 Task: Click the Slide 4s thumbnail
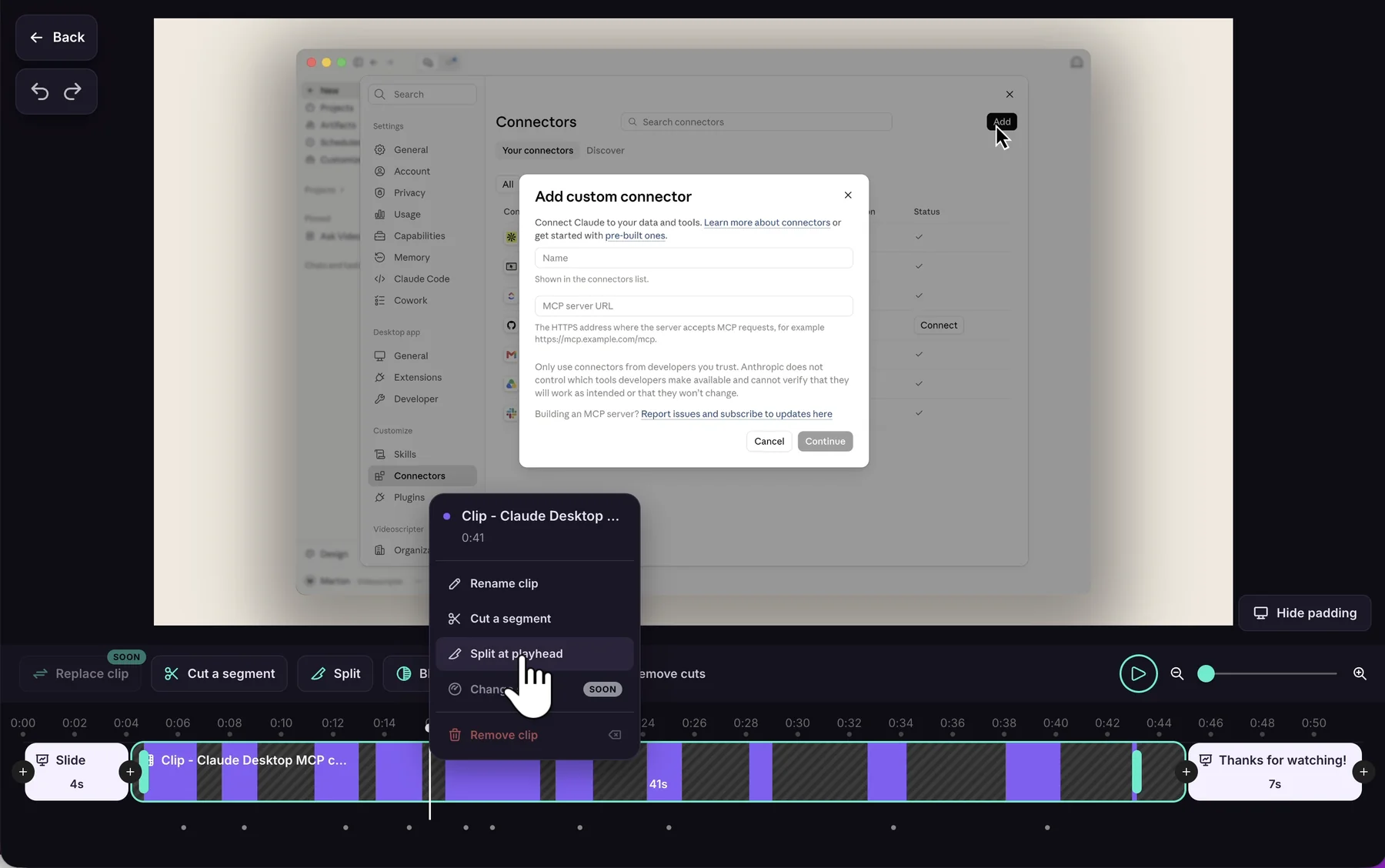(76, 771)
